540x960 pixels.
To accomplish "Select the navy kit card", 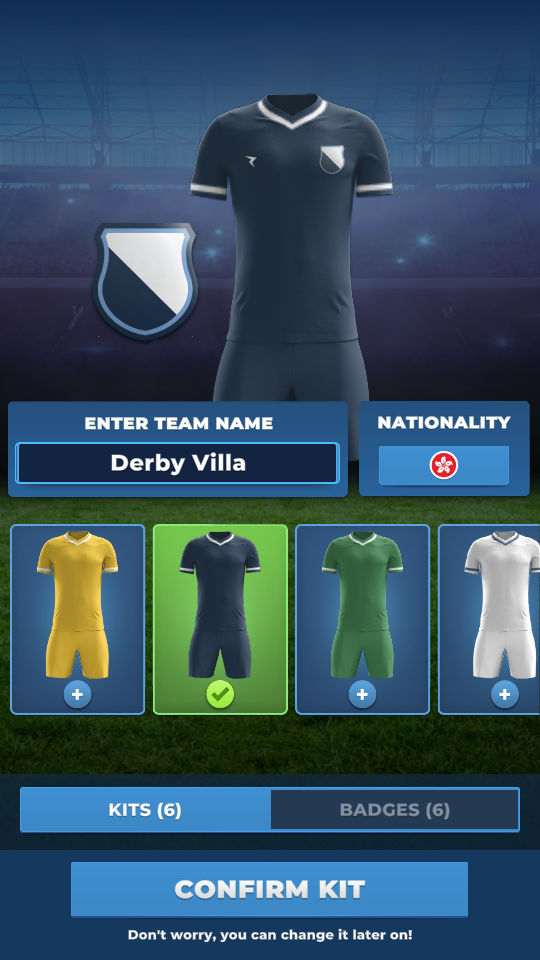I will coord(220,619).
